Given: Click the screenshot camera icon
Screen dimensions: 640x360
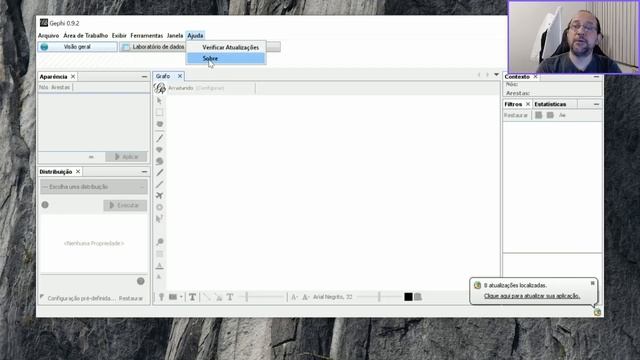Looking at the screenshot, I should pos(173,297).
